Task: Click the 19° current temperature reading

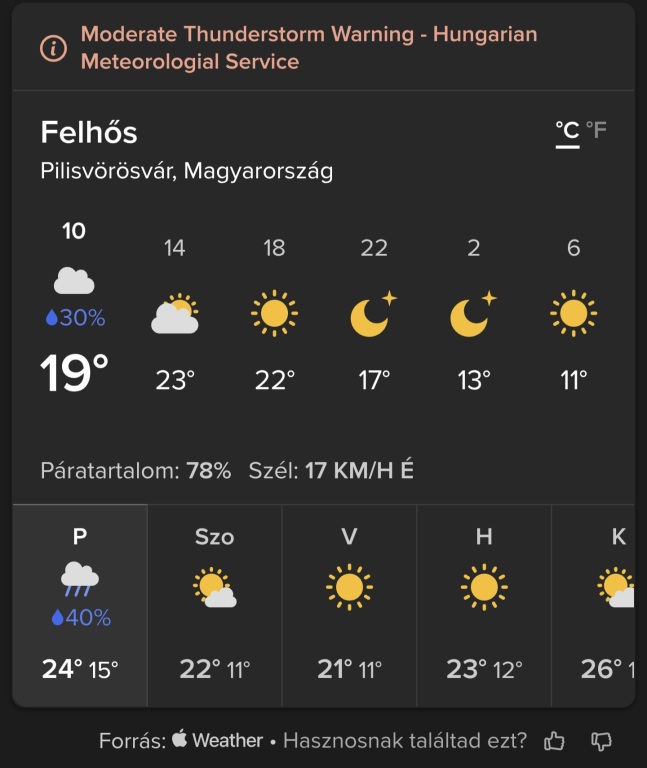Action: pyautogui.click(x=74, y=374)
